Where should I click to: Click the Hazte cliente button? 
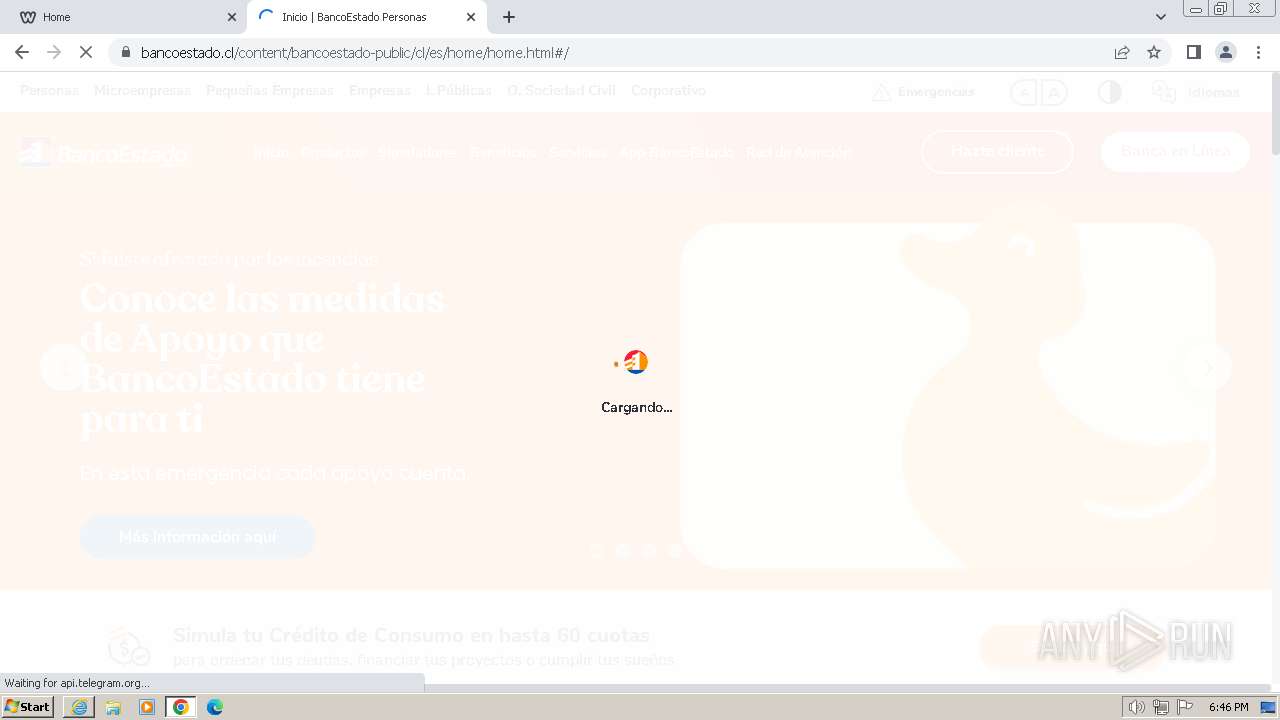pyautogui.click(x=997, y=151)
